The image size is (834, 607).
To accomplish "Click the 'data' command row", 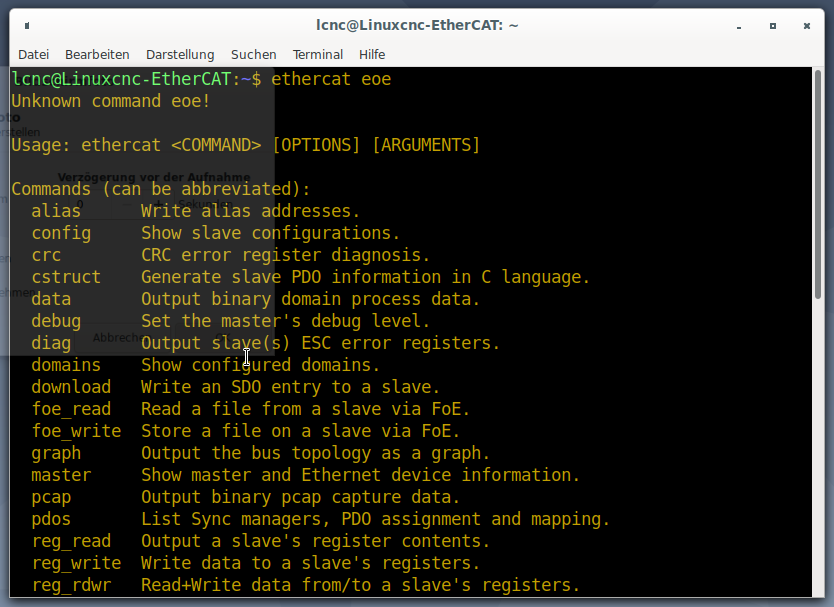I will point(255,299).
